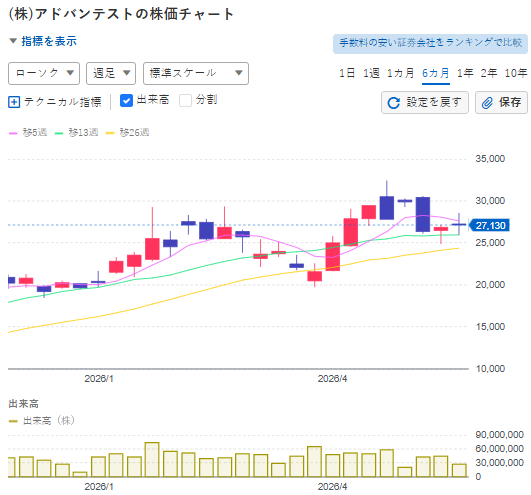Screen dimensions: 531x495
Task: Click the 出来高（株） legend entry
Action: coord(41,421)
